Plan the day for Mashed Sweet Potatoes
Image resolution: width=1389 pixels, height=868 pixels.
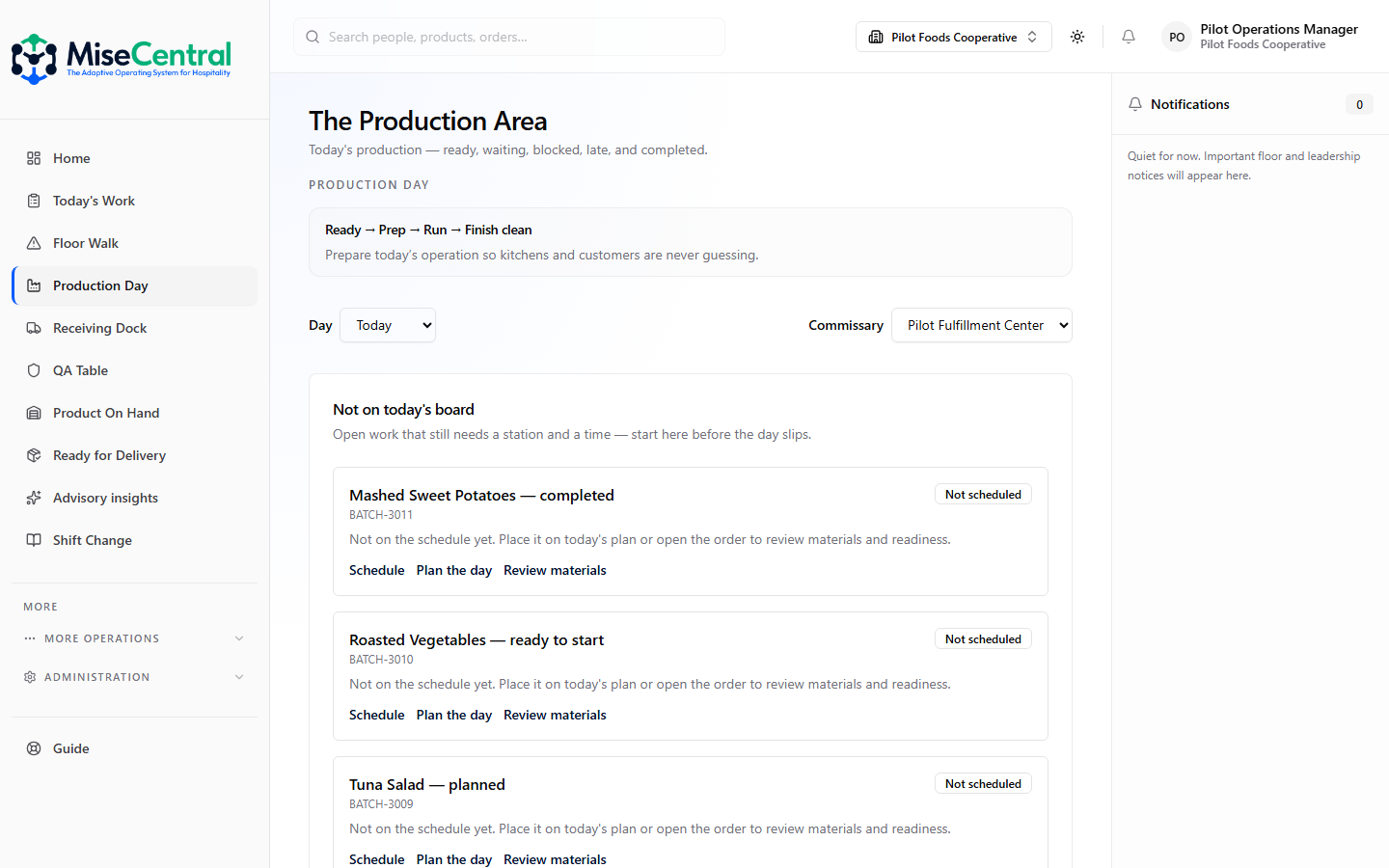pyautogui.click(x=454, y=570)
